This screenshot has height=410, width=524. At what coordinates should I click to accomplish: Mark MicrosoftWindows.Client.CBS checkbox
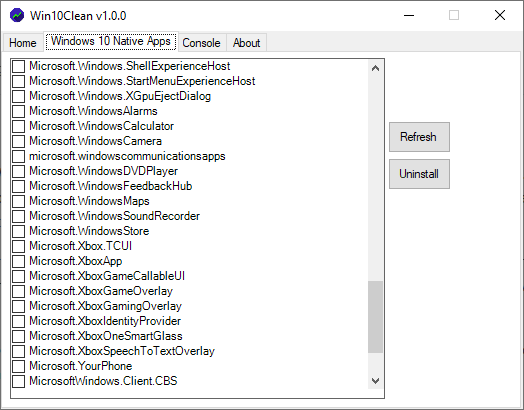tap(18, 381)
